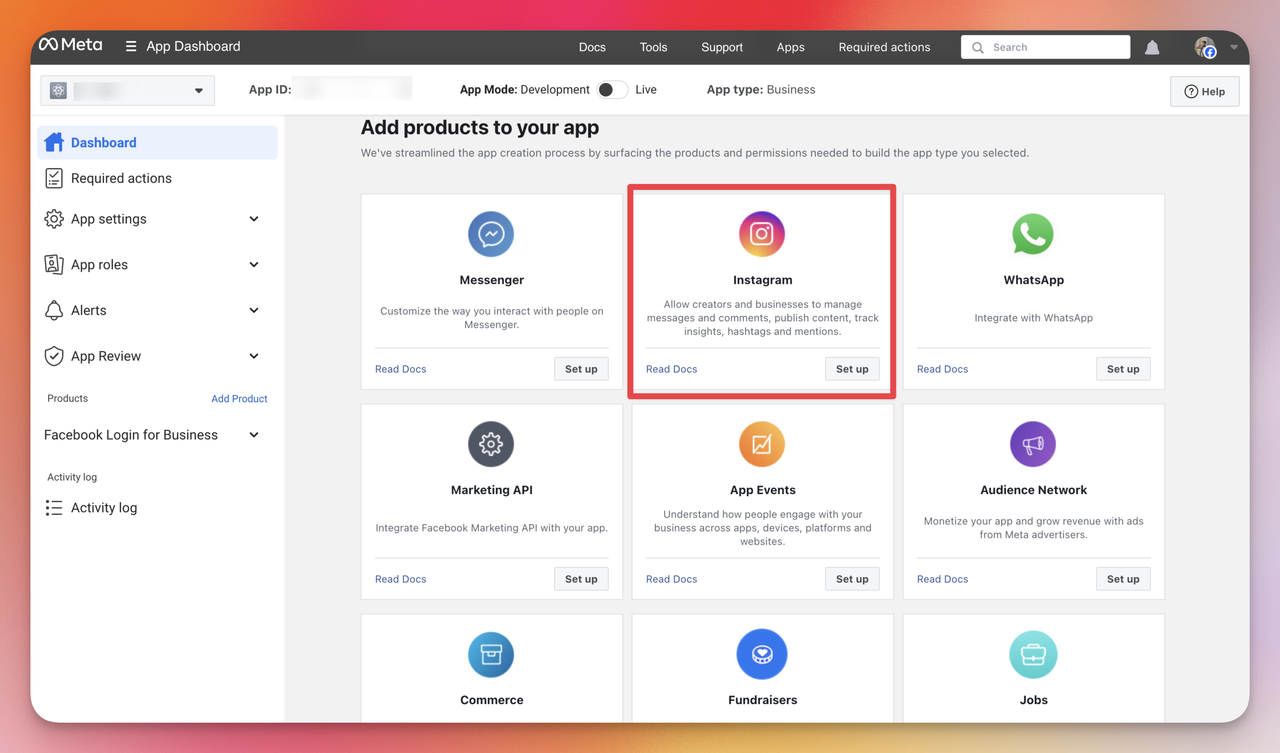
Task: Click the WhatsApp product icon
Action: tap(1033, 234)
